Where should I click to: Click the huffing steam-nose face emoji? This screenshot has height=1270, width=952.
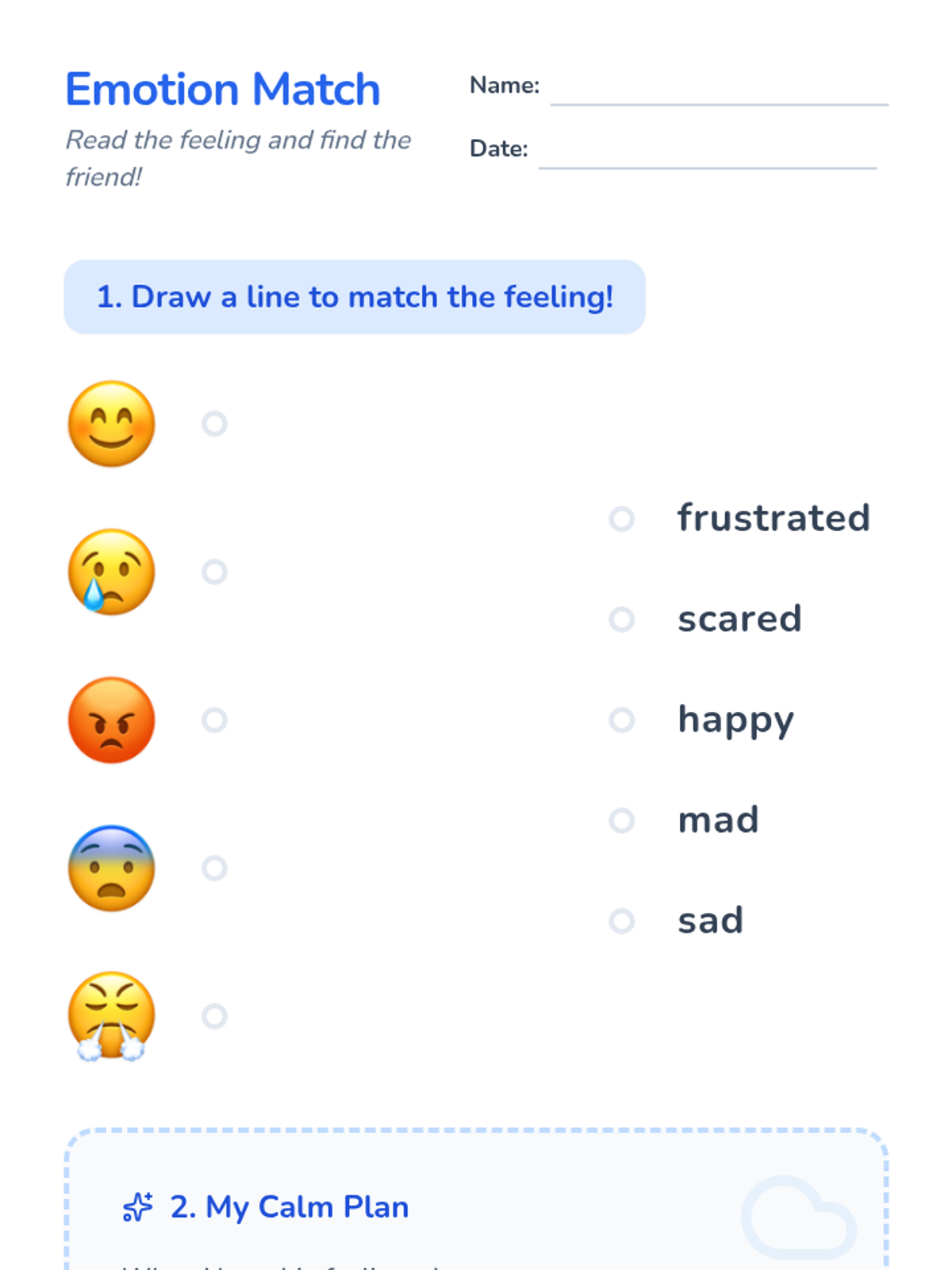click(111, 1016)
